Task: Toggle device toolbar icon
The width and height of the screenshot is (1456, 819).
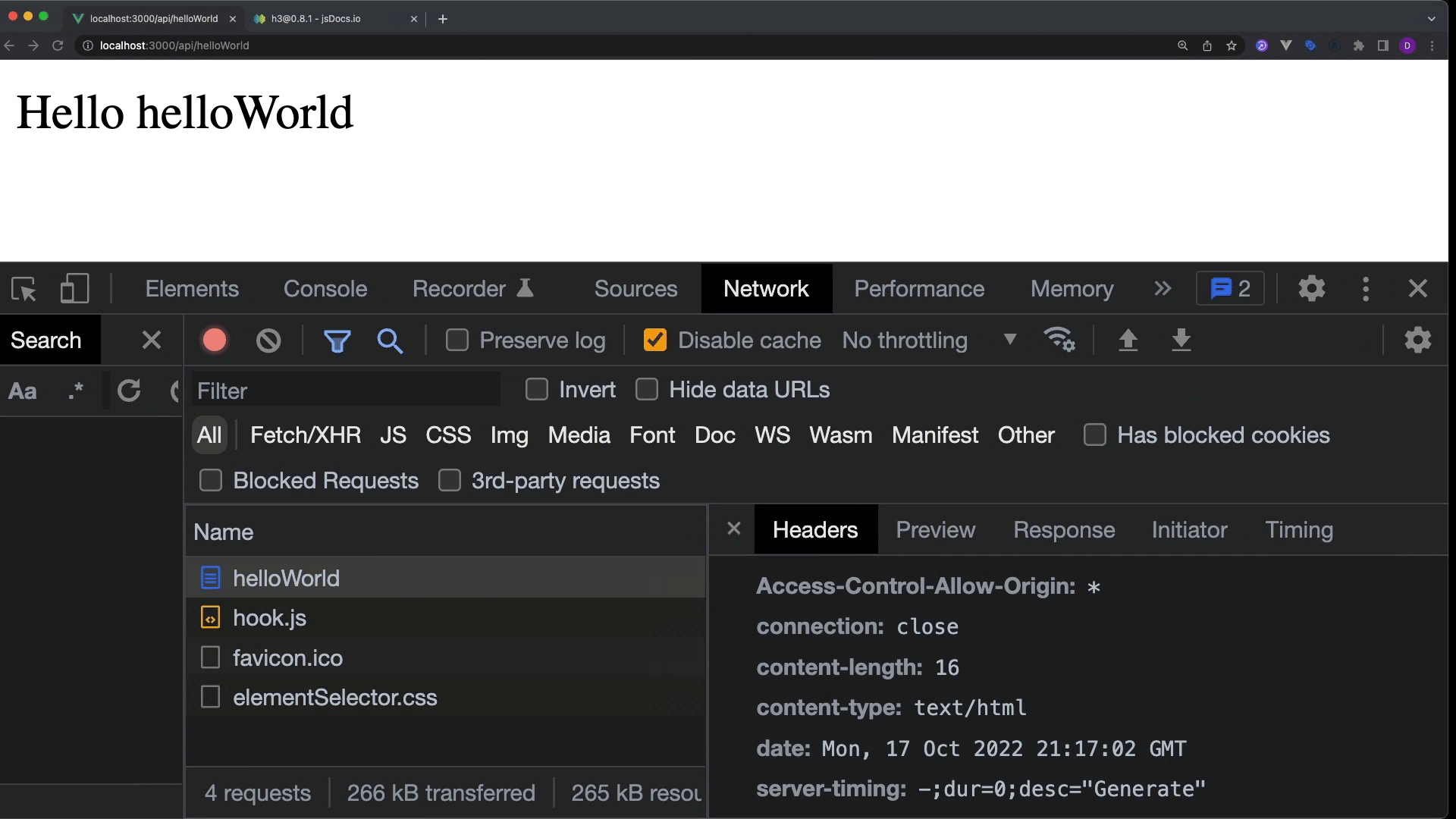Action: tap(74, 289)
